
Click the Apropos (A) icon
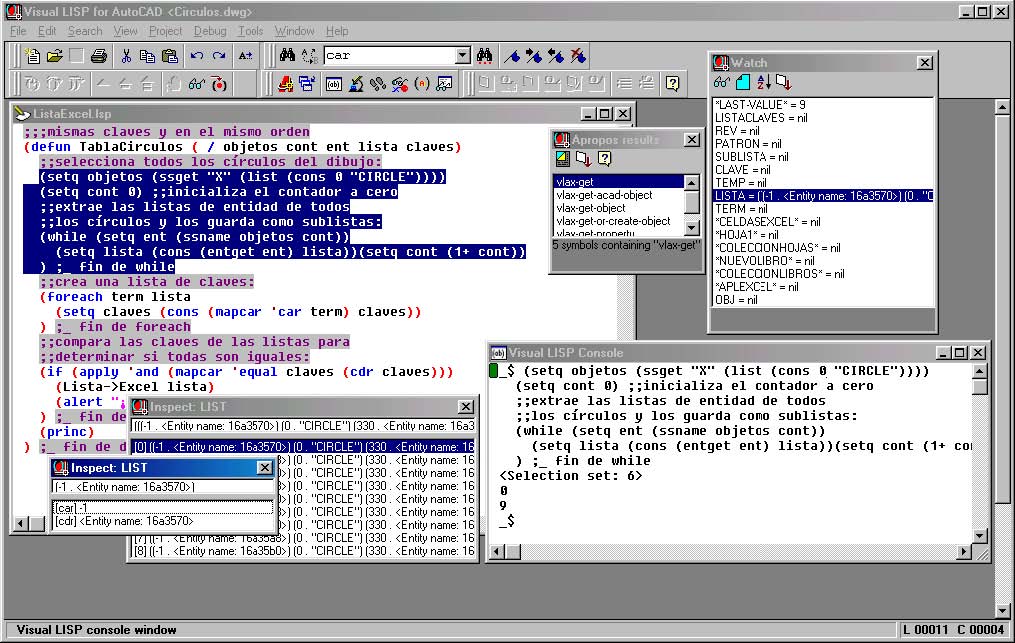(x=422, y=84)
